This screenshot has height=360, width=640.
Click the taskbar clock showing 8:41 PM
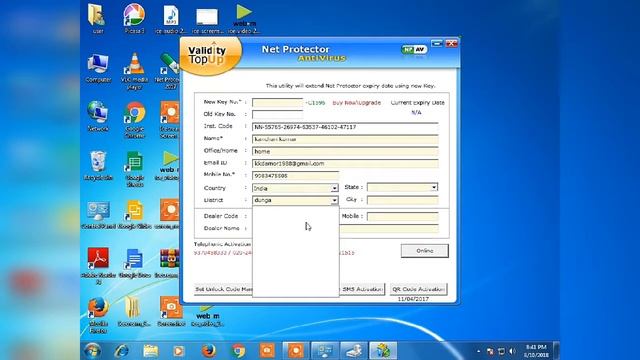(536, 351)
